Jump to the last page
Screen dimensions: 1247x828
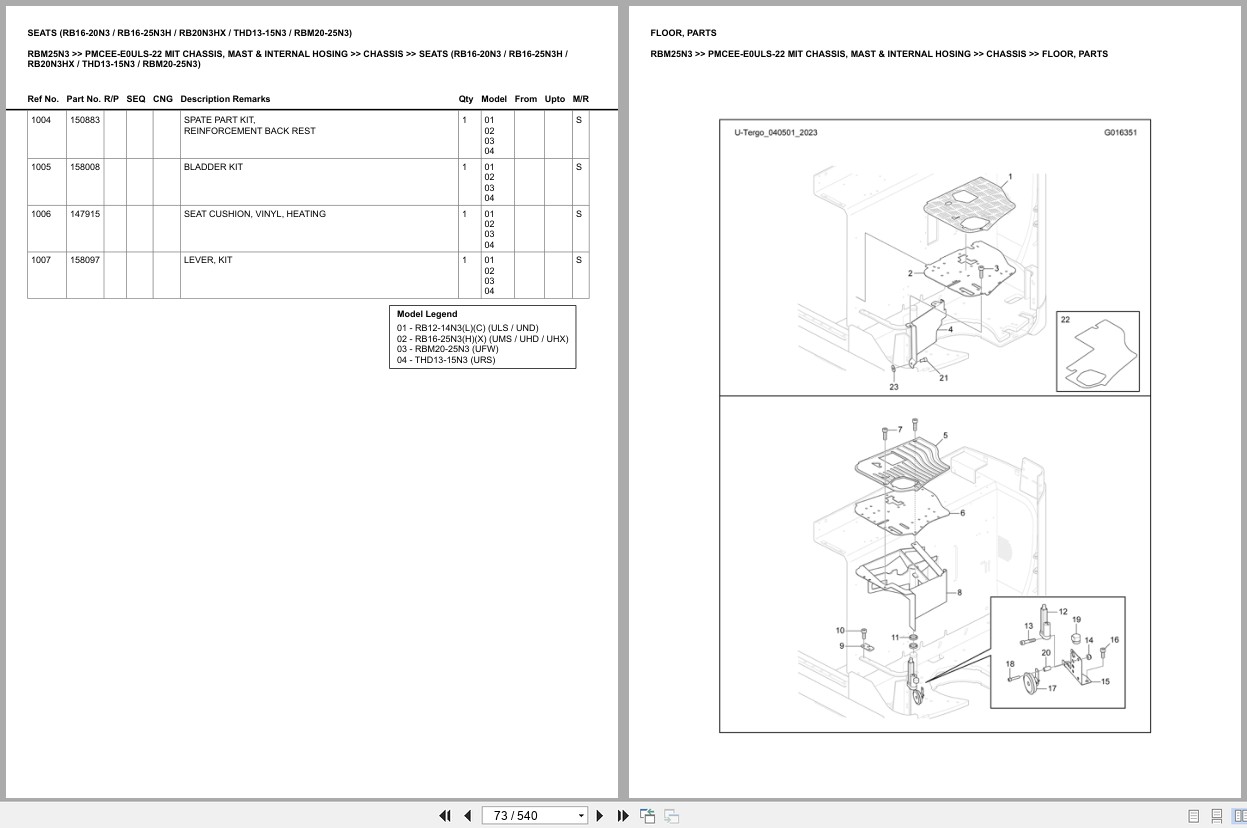click(623, 816)
